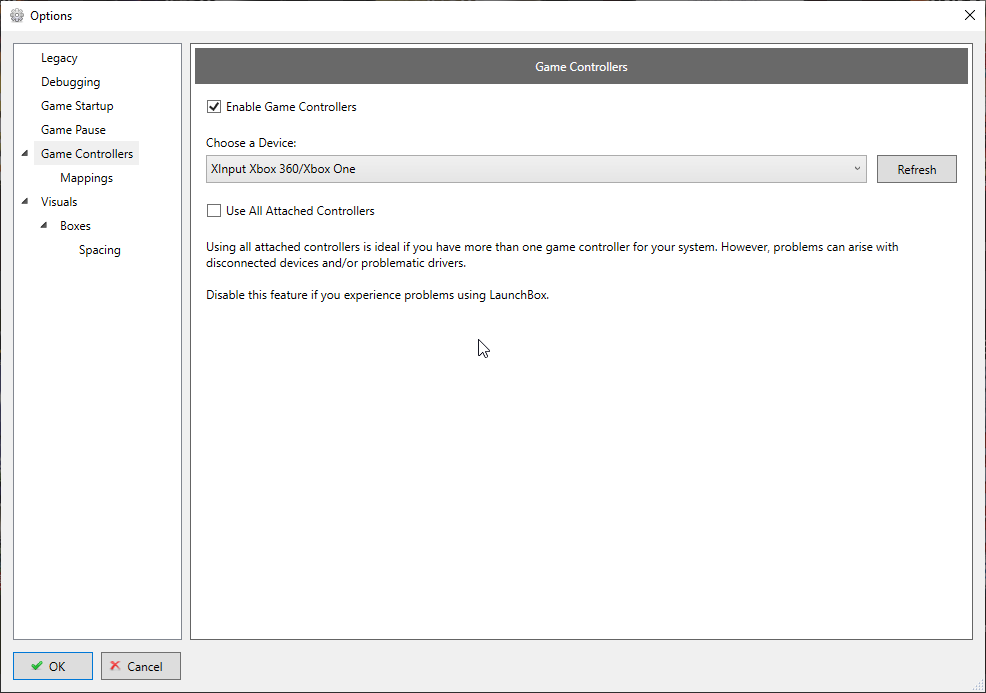Click the window resize grip corner
Screen dimensions: 986x693
979,686
